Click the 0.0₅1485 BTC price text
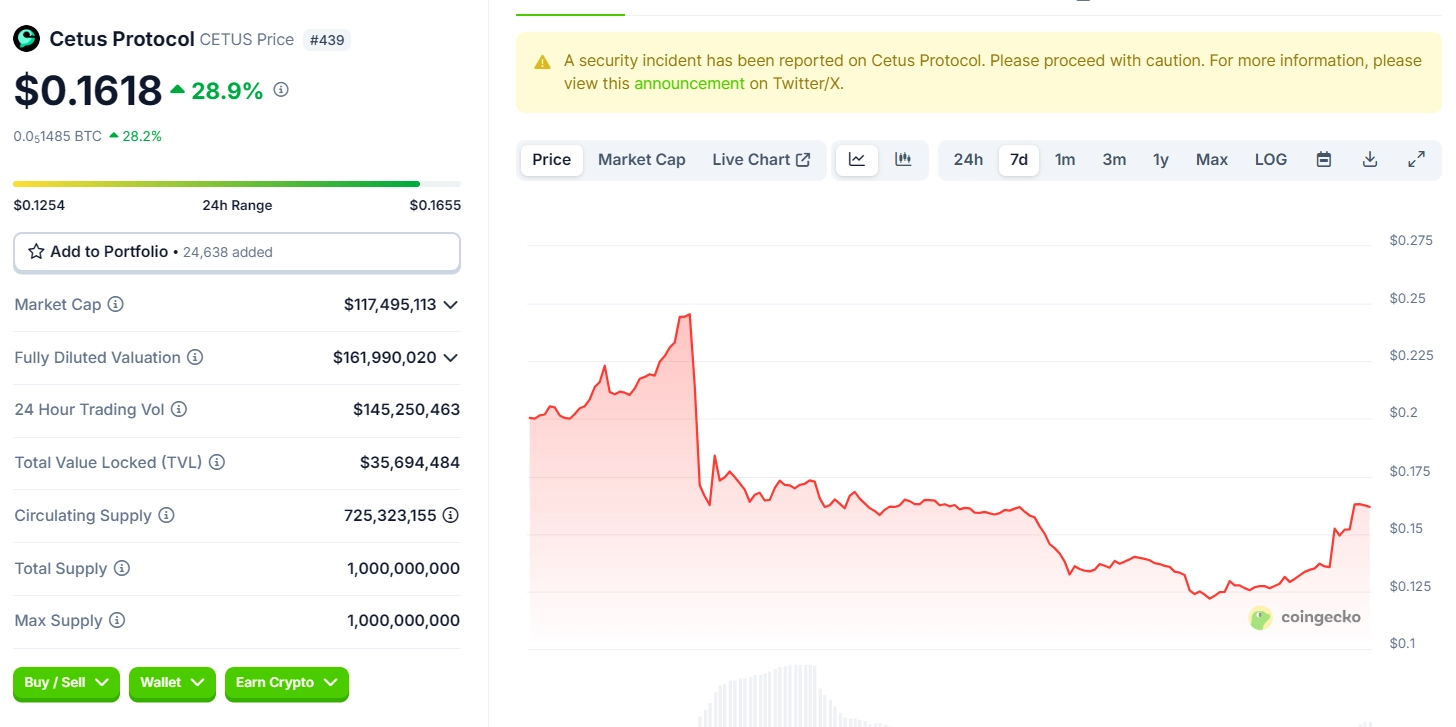This screenshot has width=1456, height=727. 58,136
